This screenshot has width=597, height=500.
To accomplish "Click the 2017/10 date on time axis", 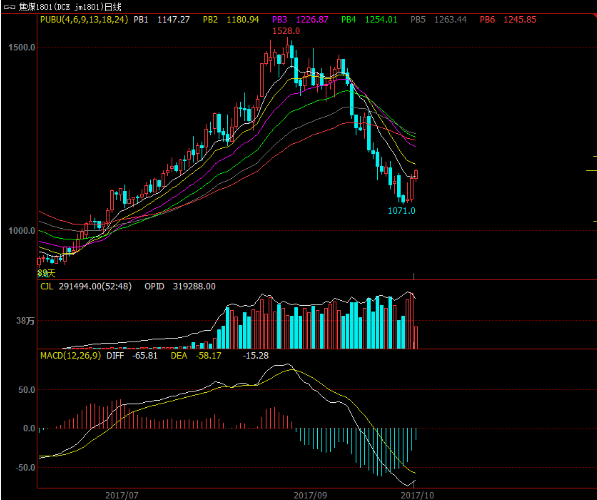I will click(x=417, y=495).
